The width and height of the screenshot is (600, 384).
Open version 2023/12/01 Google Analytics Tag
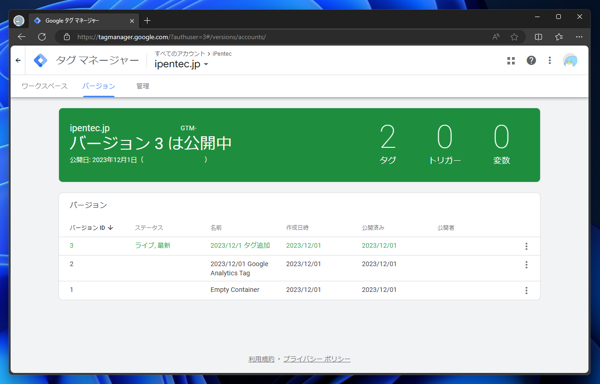(x=239, y=268)
